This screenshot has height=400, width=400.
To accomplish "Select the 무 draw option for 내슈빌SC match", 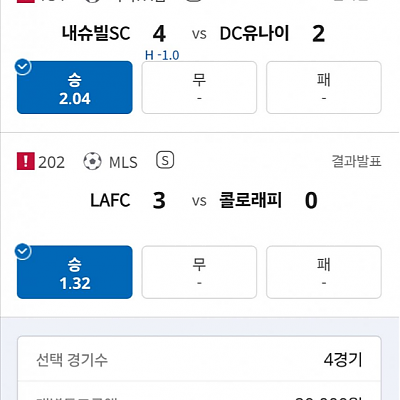I will [x=199, y=87].
